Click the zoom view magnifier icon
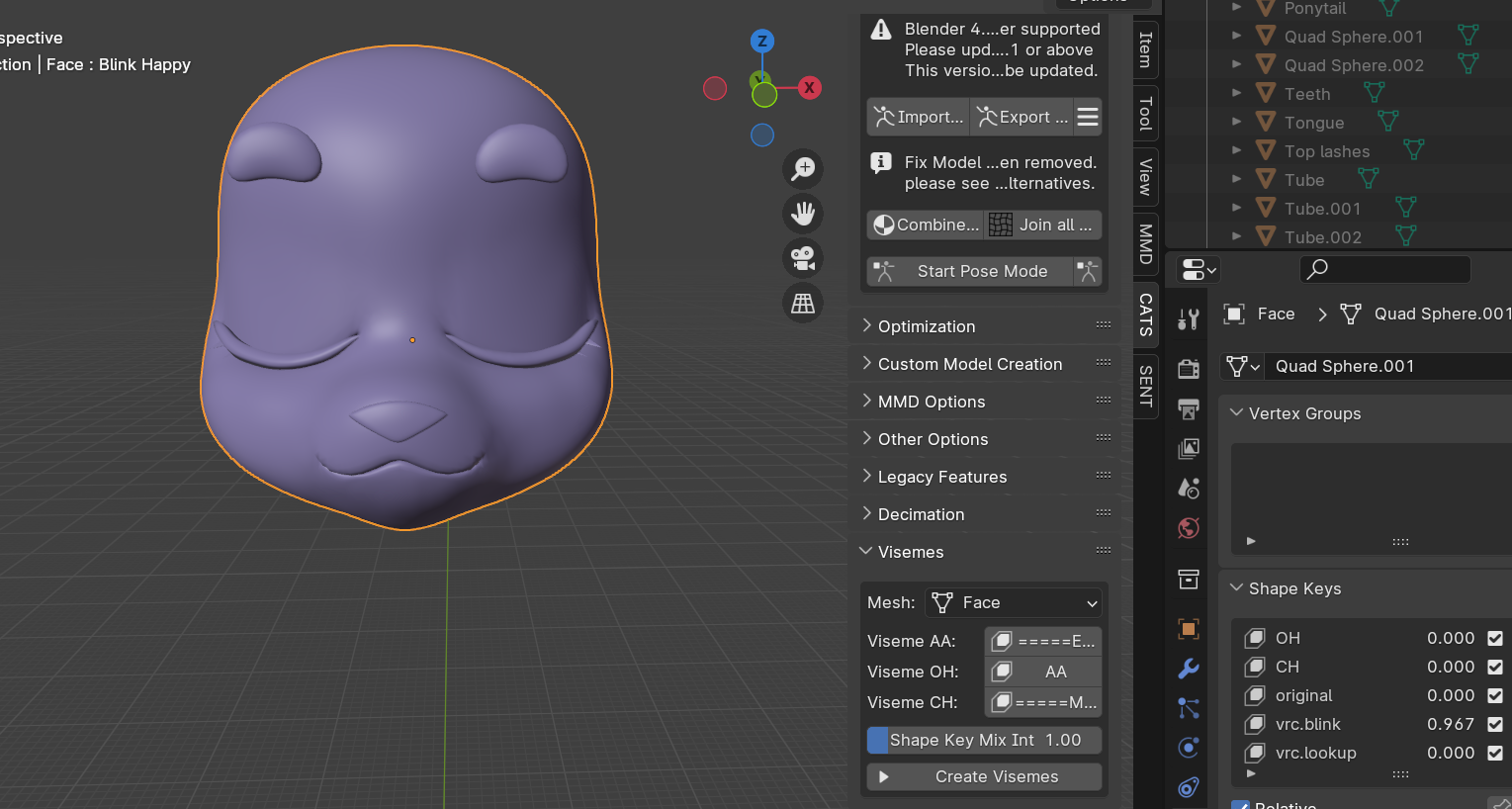This screenshot has height=809, width=1512. (x=803, y=168)
